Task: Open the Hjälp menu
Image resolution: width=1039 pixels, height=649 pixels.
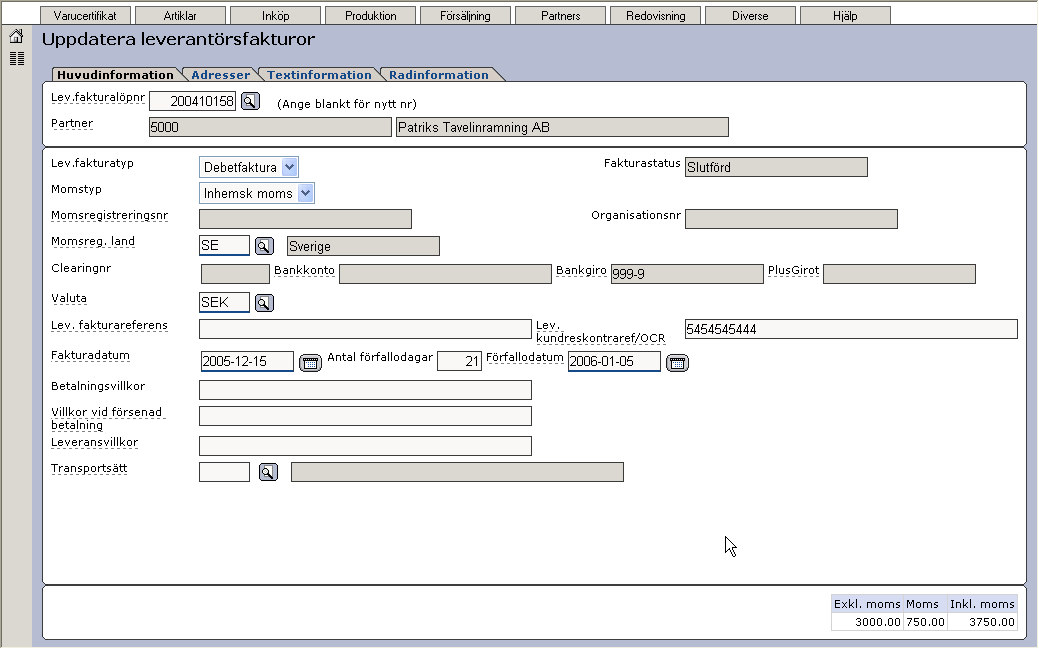Action: point(846,15)
